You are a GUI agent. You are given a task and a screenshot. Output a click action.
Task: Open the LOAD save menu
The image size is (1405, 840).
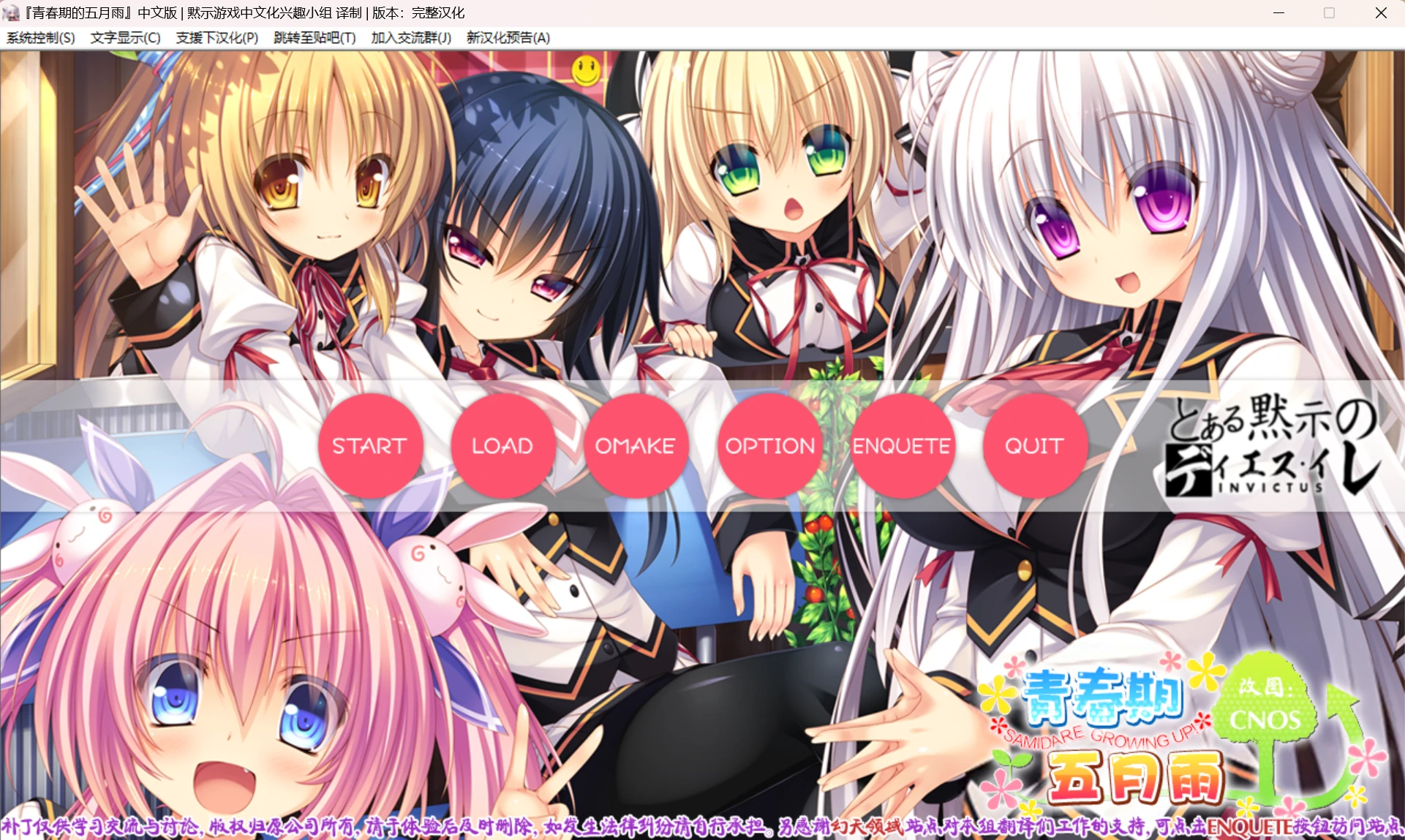pos(502,446)
